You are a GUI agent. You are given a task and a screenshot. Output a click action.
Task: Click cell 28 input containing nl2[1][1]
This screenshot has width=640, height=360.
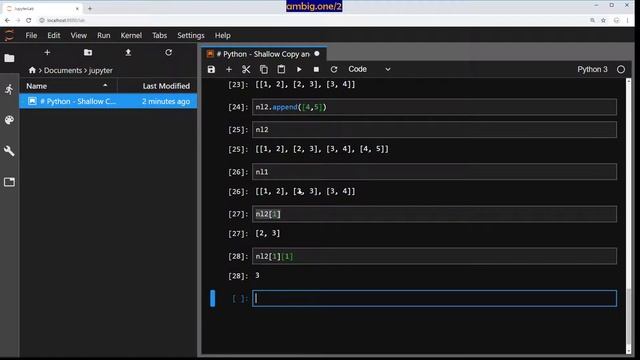[x=434, y=256]
